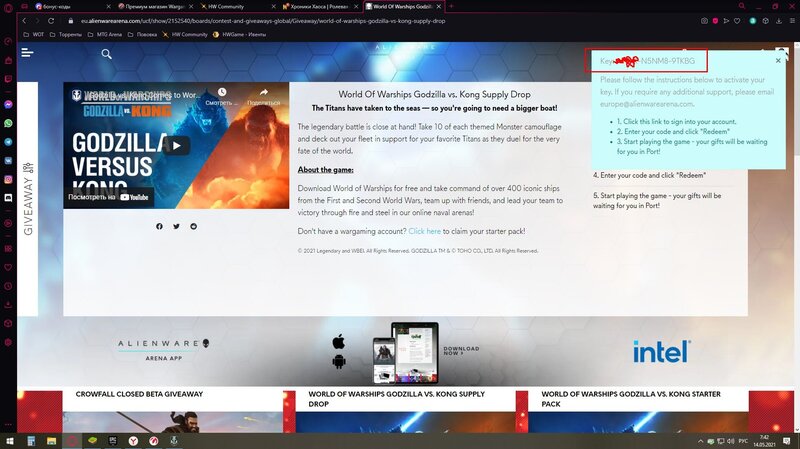Click the Android download icon
Viewport: 800px width, 449px height.
pos(339,361)
